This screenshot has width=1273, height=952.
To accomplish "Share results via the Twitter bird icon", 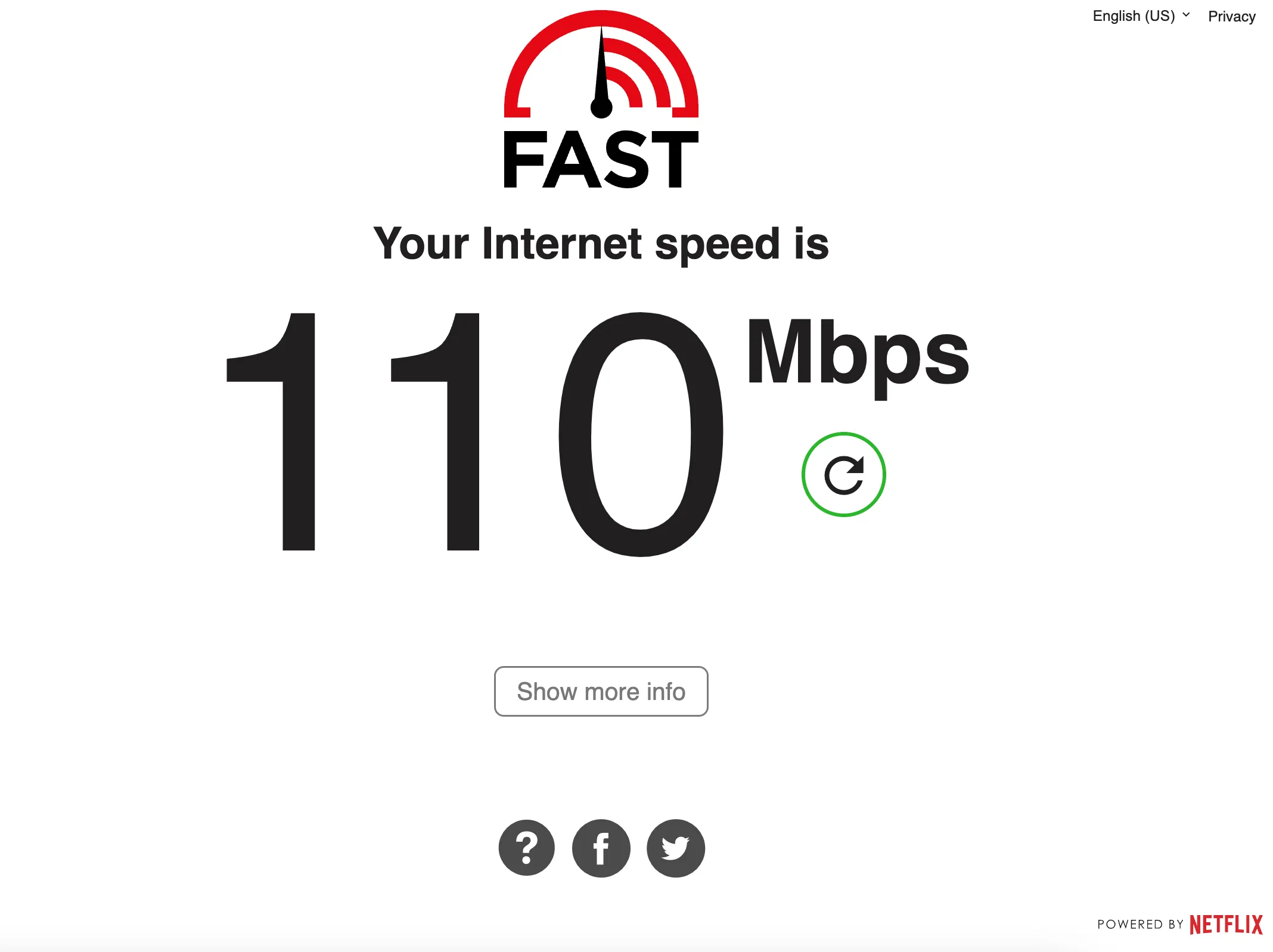I will 676,848.
